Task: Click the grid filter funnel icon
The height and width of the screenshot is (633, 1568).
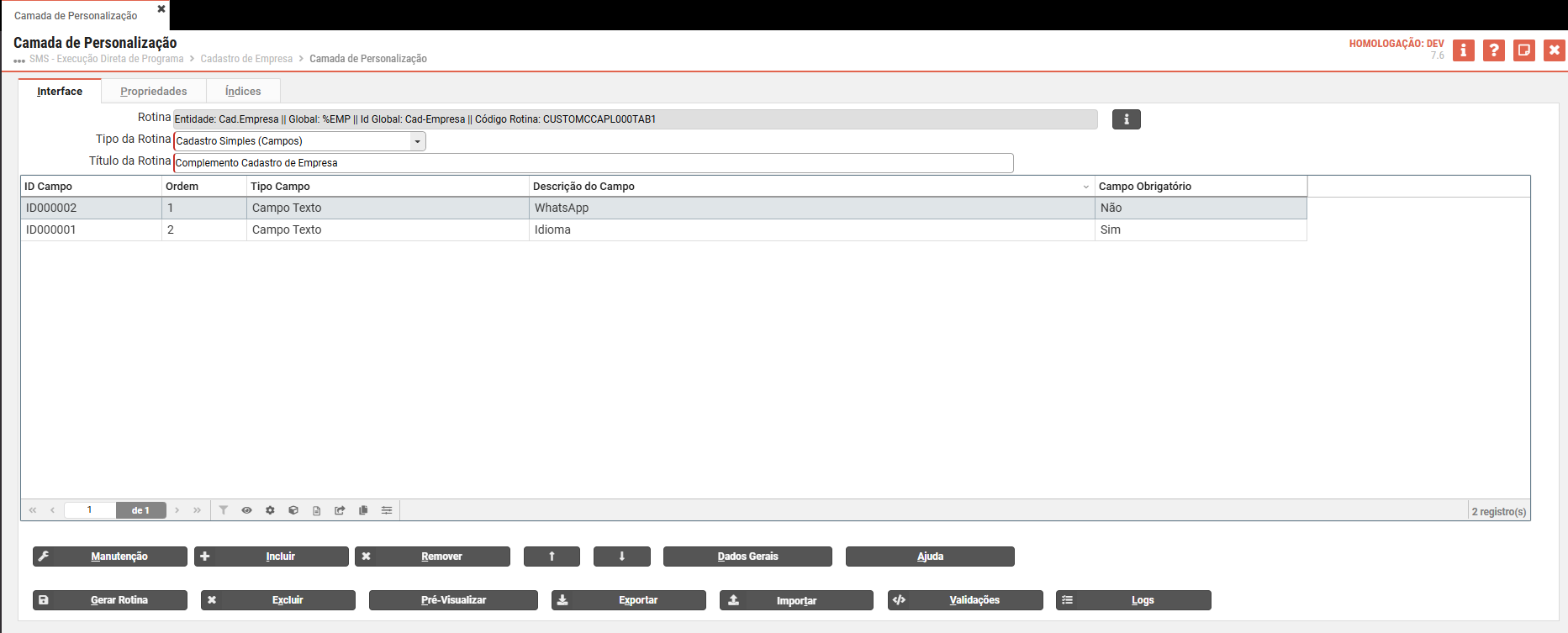Action: tap(224, 510)
